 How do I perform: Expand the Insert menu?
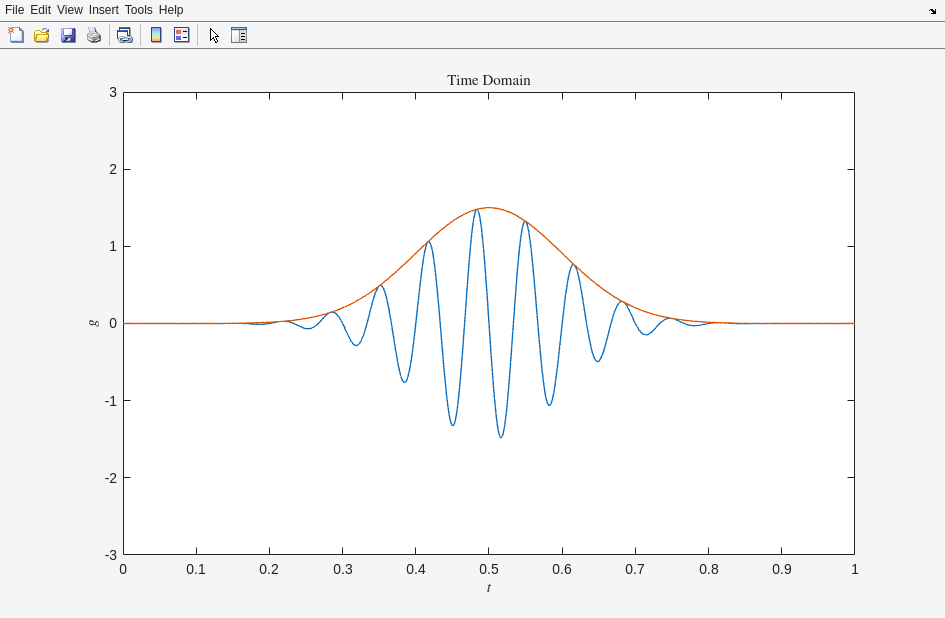pos(103,10)
